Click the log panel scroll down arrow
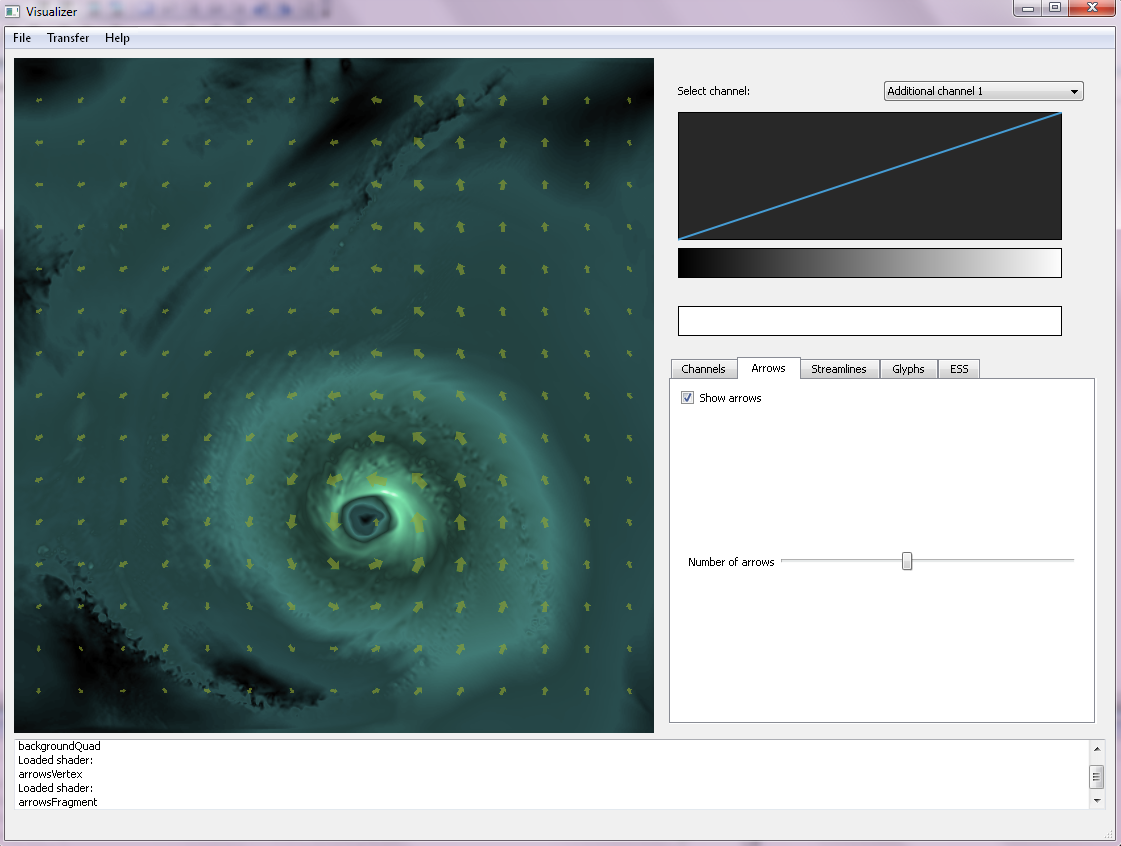 [x=1097, y=801]
